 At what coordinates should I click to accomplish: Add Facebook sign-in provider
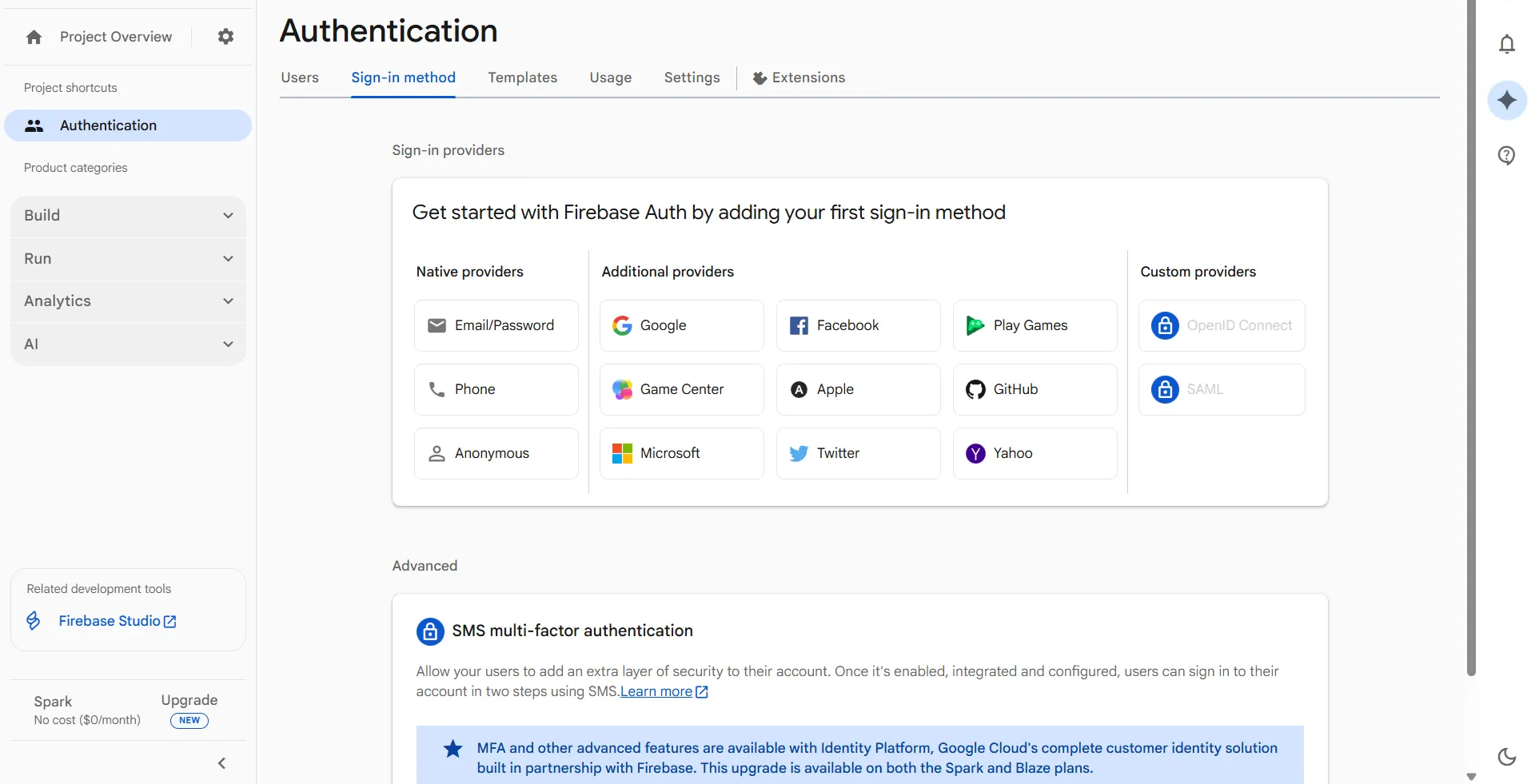[859, 325]
